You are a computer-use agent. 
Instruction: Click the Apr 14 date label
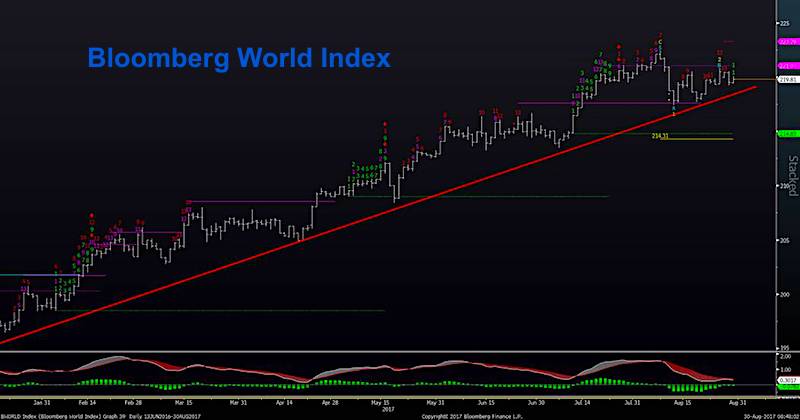(284, 403)
